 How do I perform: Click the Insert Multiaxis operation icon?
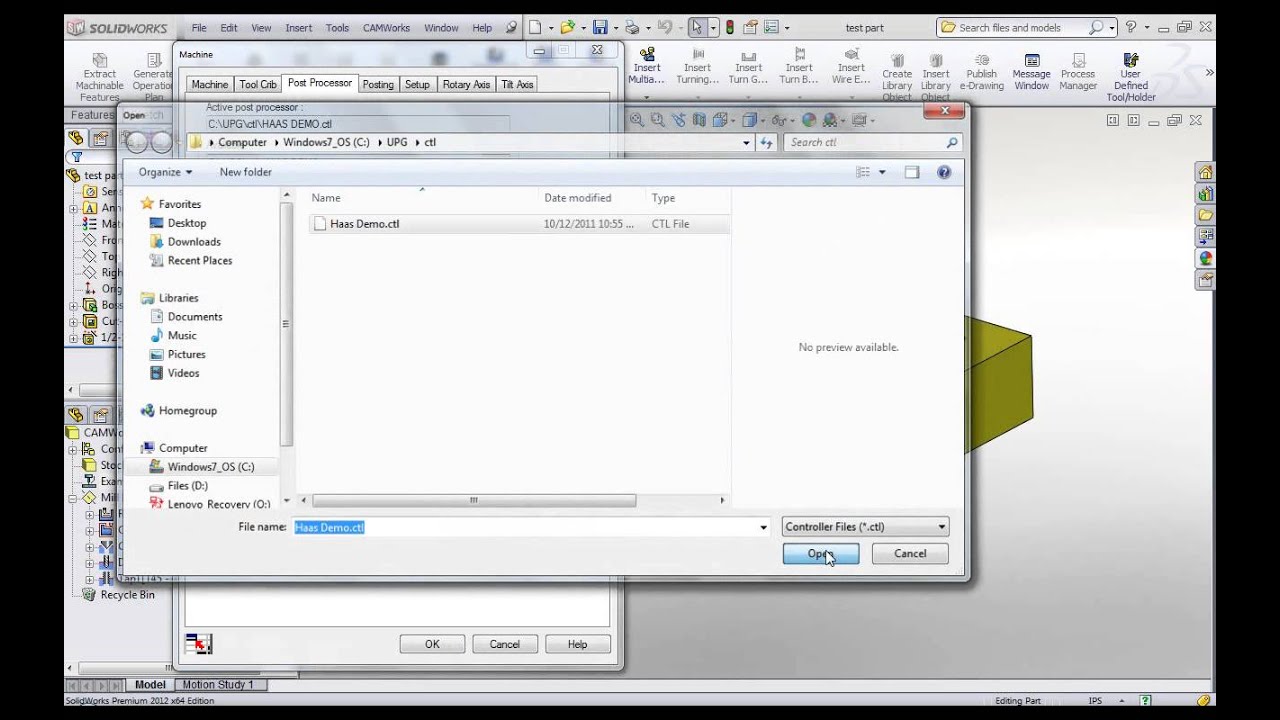pos(647,67)
